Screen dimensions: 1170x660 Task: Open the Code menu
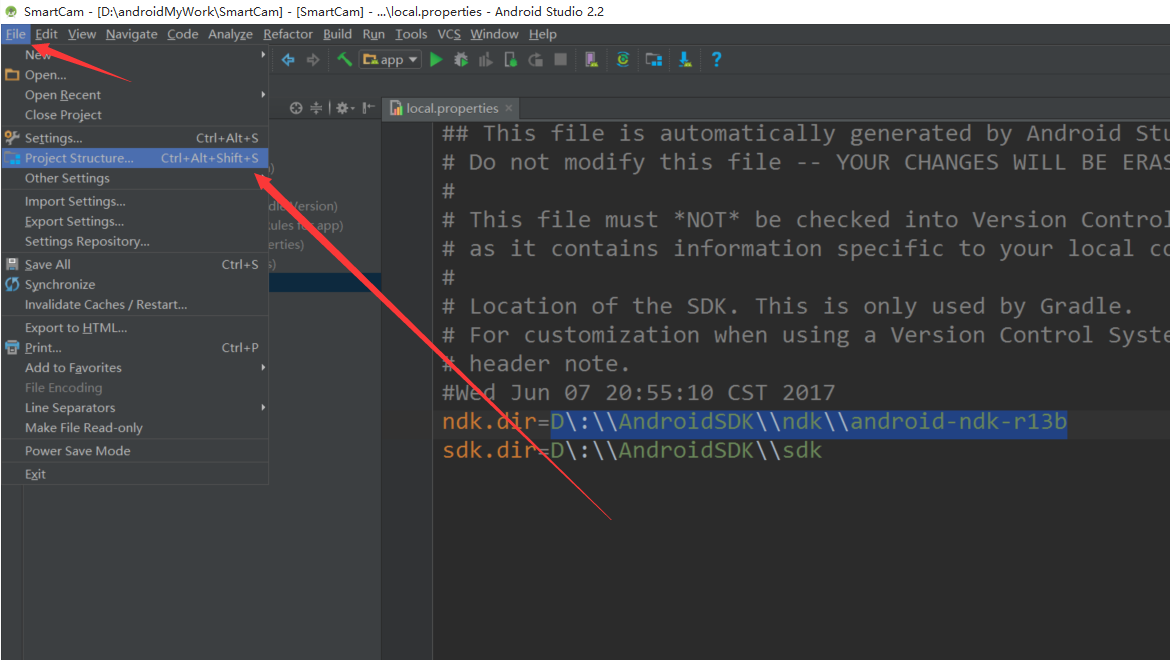coord(183,34)
